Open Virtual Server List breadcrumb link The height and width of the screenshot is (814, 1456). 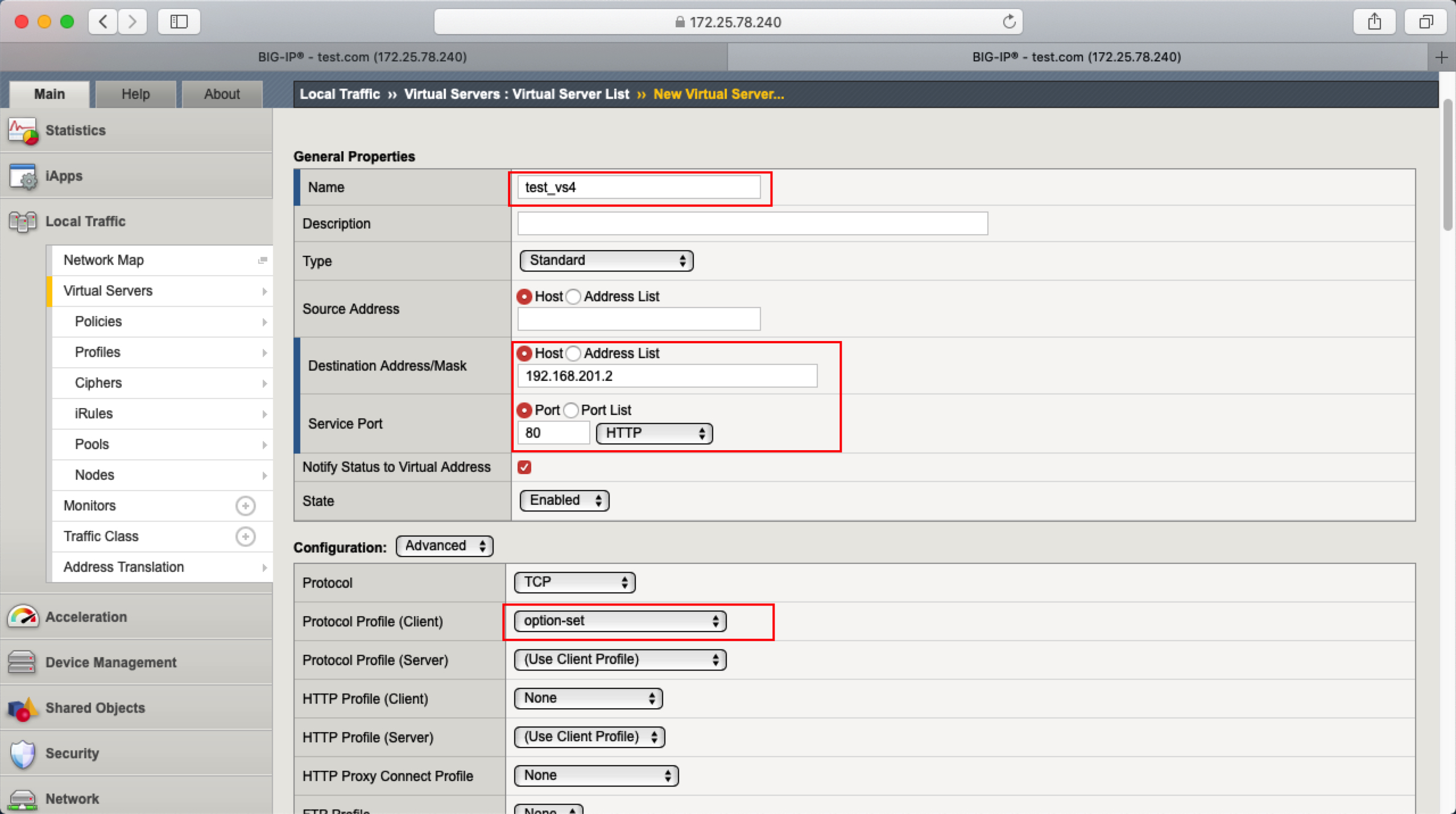[x=570, y=94]
